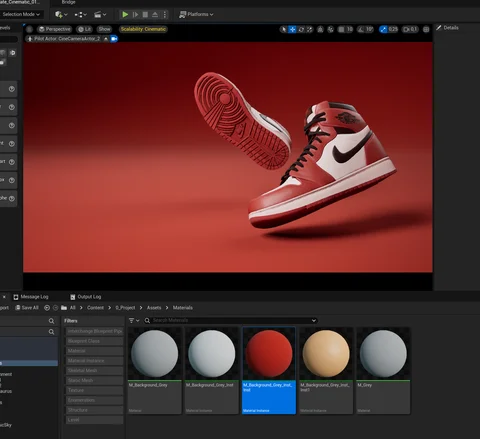The image size is (480, 439).
Task: Focus the Search Materials field
Action: pyautogui.click(x=230, y=320)
